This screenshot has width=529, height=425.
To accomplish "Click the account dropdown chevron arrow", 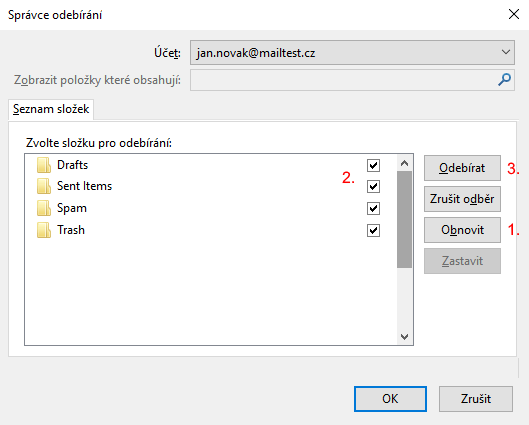I will tap(505, 52).
